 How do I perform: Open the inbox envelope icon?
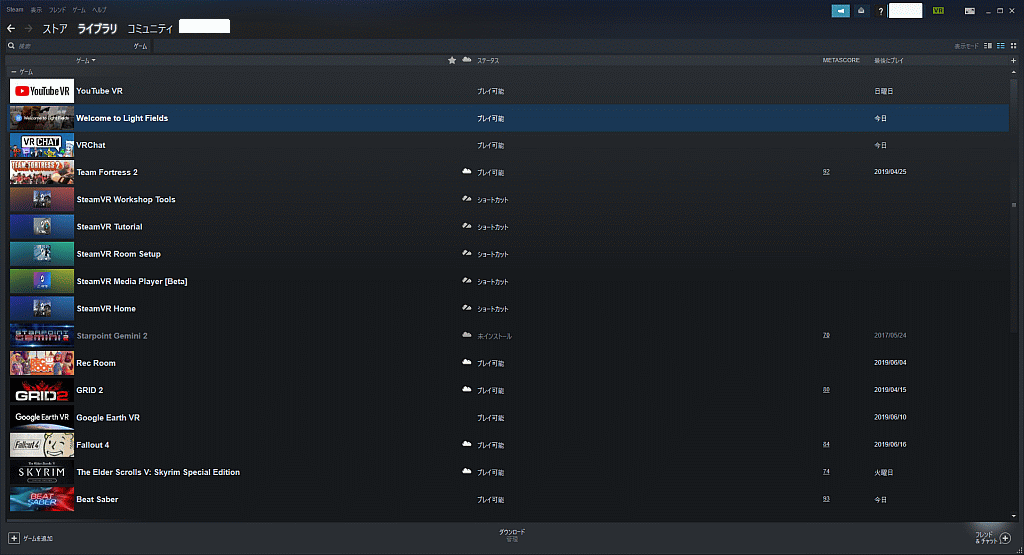coord(861,10)
